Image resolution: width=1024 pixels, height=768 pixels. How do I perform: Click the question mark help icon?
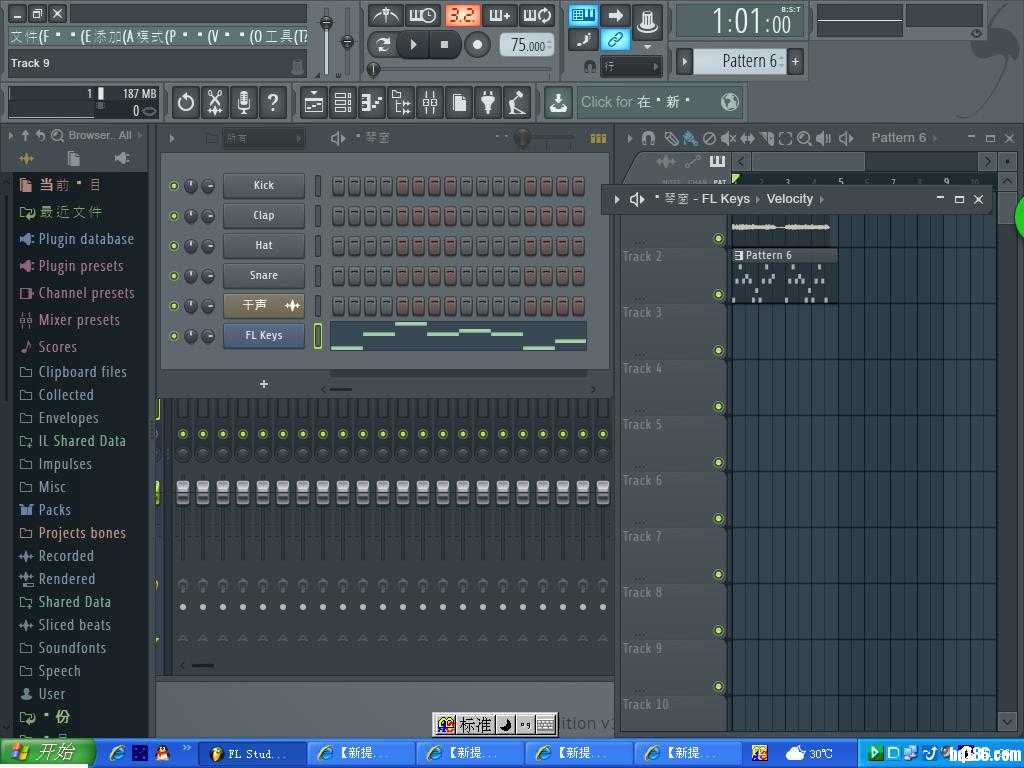click(x=272, y=102)
